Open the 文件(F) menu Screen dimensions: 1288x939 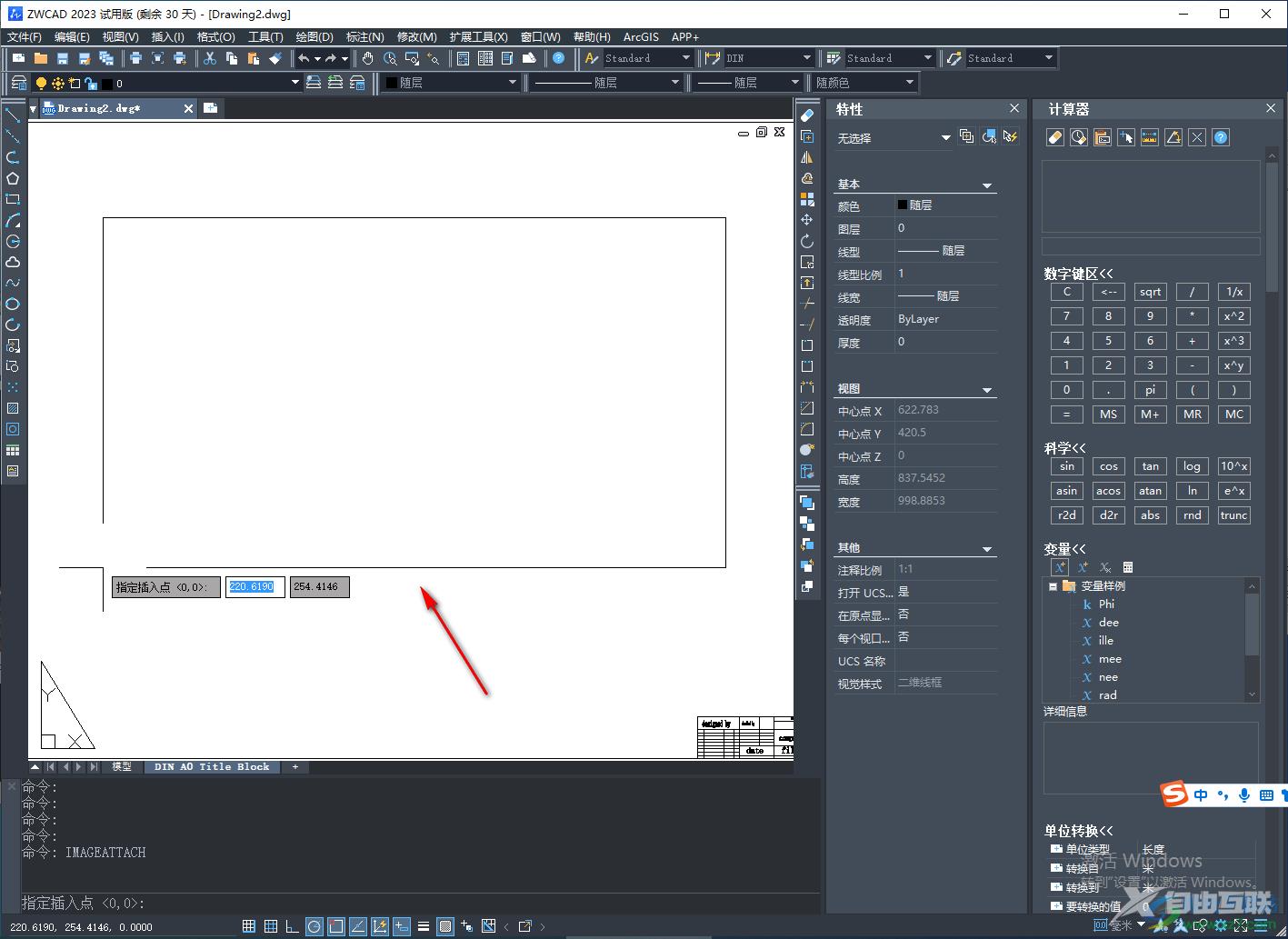tap(25, 37)
